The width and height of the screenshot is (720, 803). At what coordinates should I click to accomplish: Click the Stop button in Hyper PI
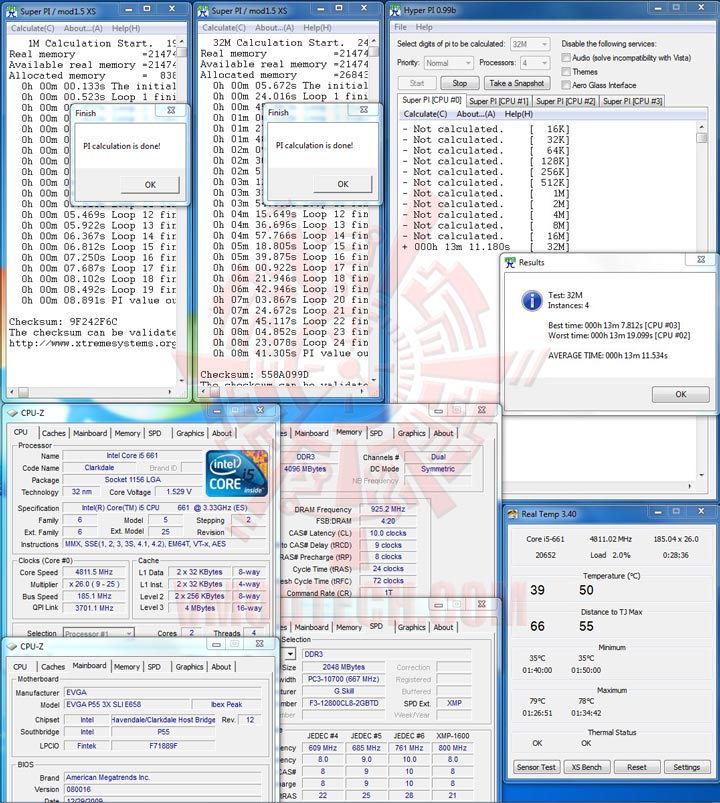pos(459,83)
